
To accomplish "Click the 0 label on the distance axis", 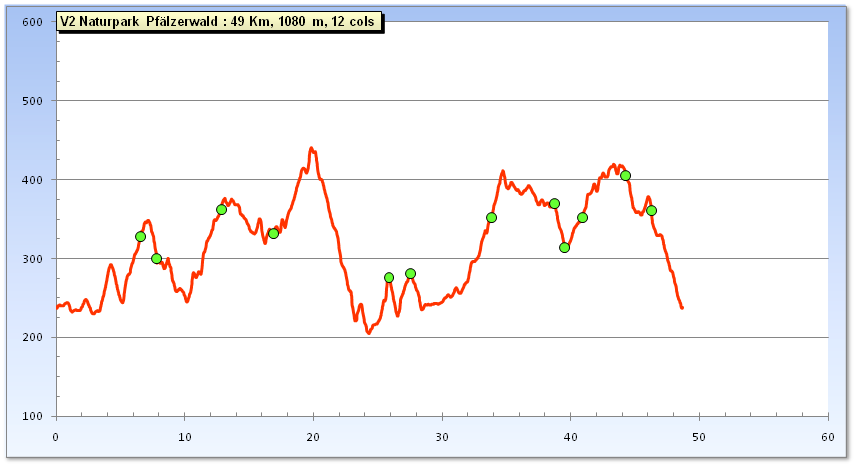I will pyautogui.click(x=56, y=437).
